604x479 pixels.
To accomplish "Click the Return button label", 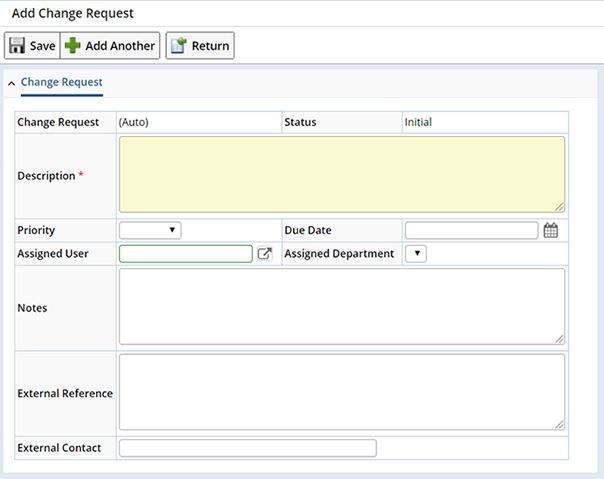I will pyautogui.click(x=210, y=45).
